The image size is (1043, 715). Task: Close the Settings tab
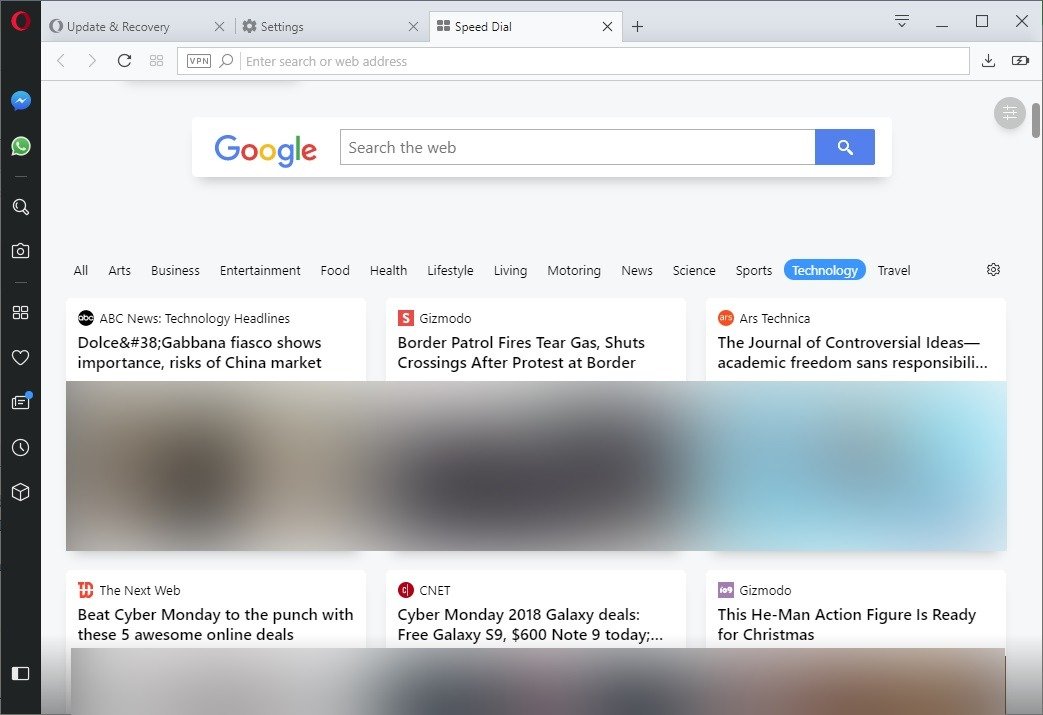point(413,27)
